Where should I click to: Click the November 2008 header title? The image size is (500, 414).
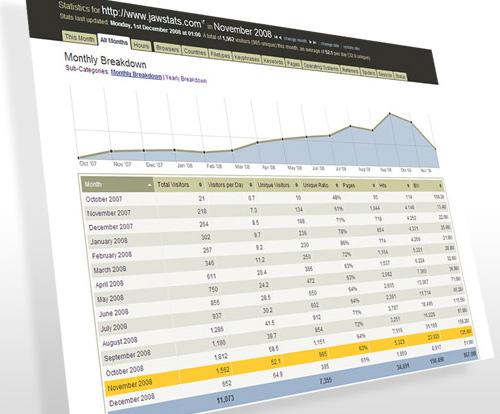click(243, 30)
